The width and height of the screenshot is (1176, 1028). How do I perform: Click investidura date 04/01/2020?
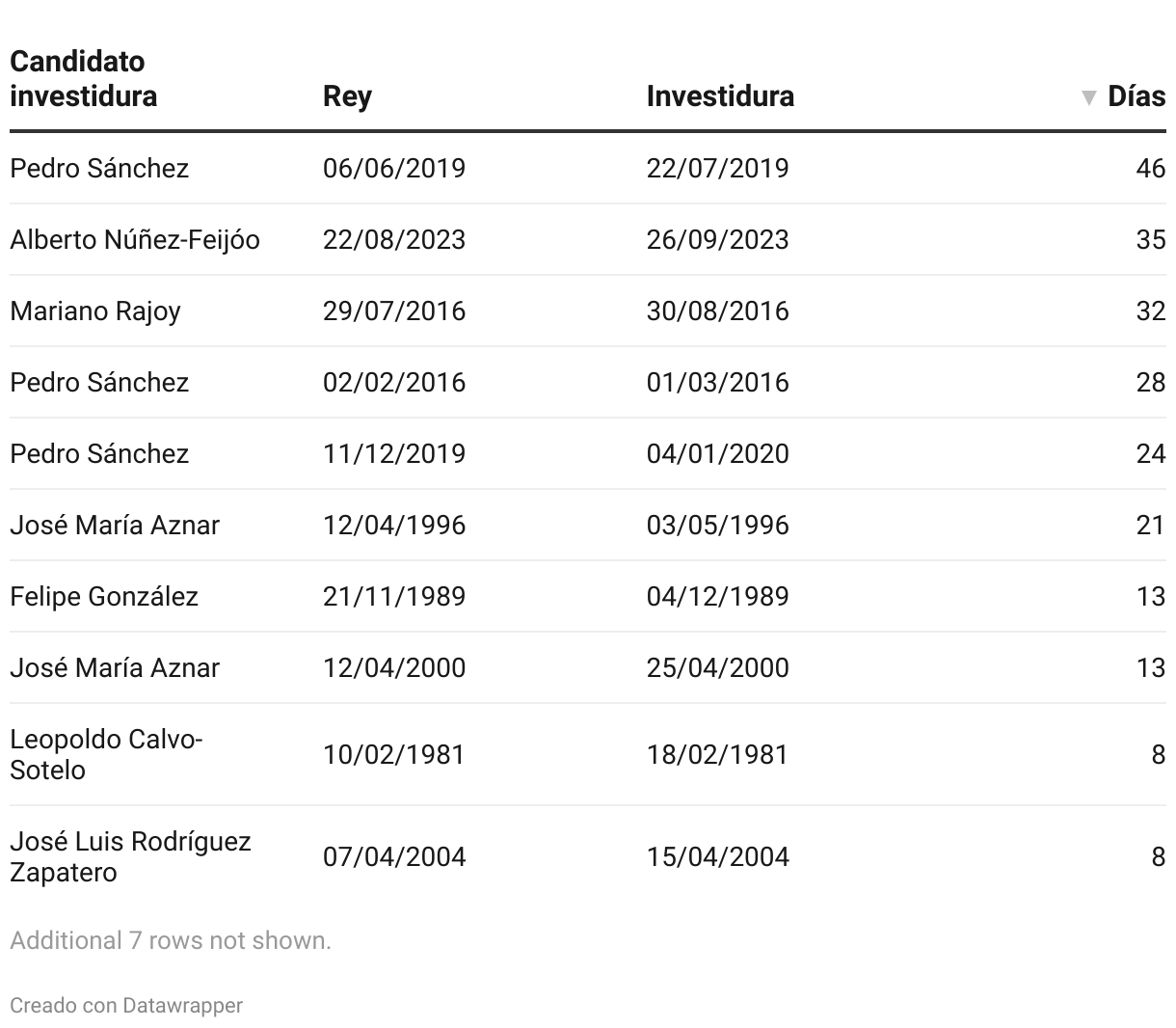click(x=717, y=453)
